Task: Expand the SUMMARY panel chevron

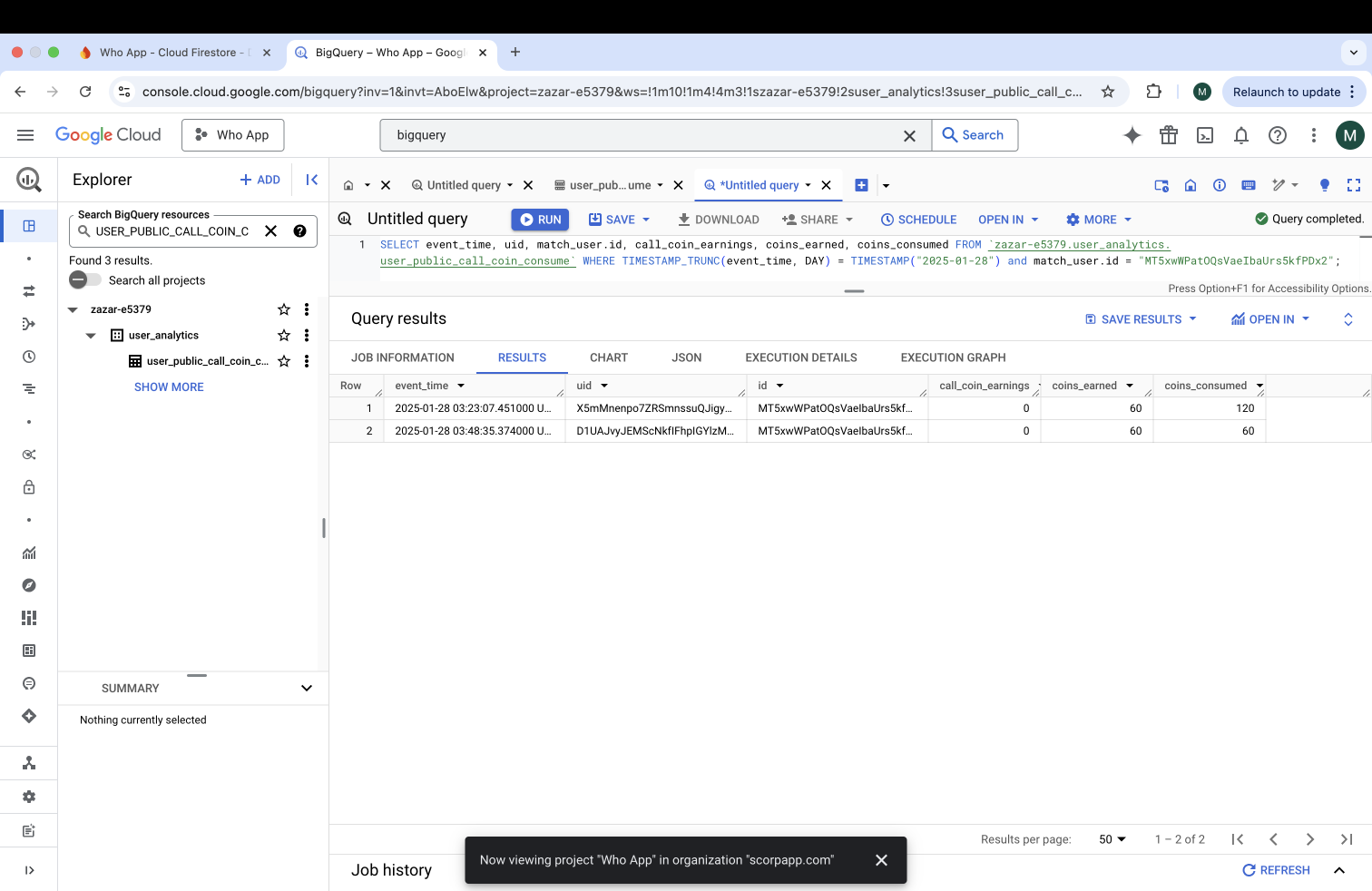Action: pos(307,688)
